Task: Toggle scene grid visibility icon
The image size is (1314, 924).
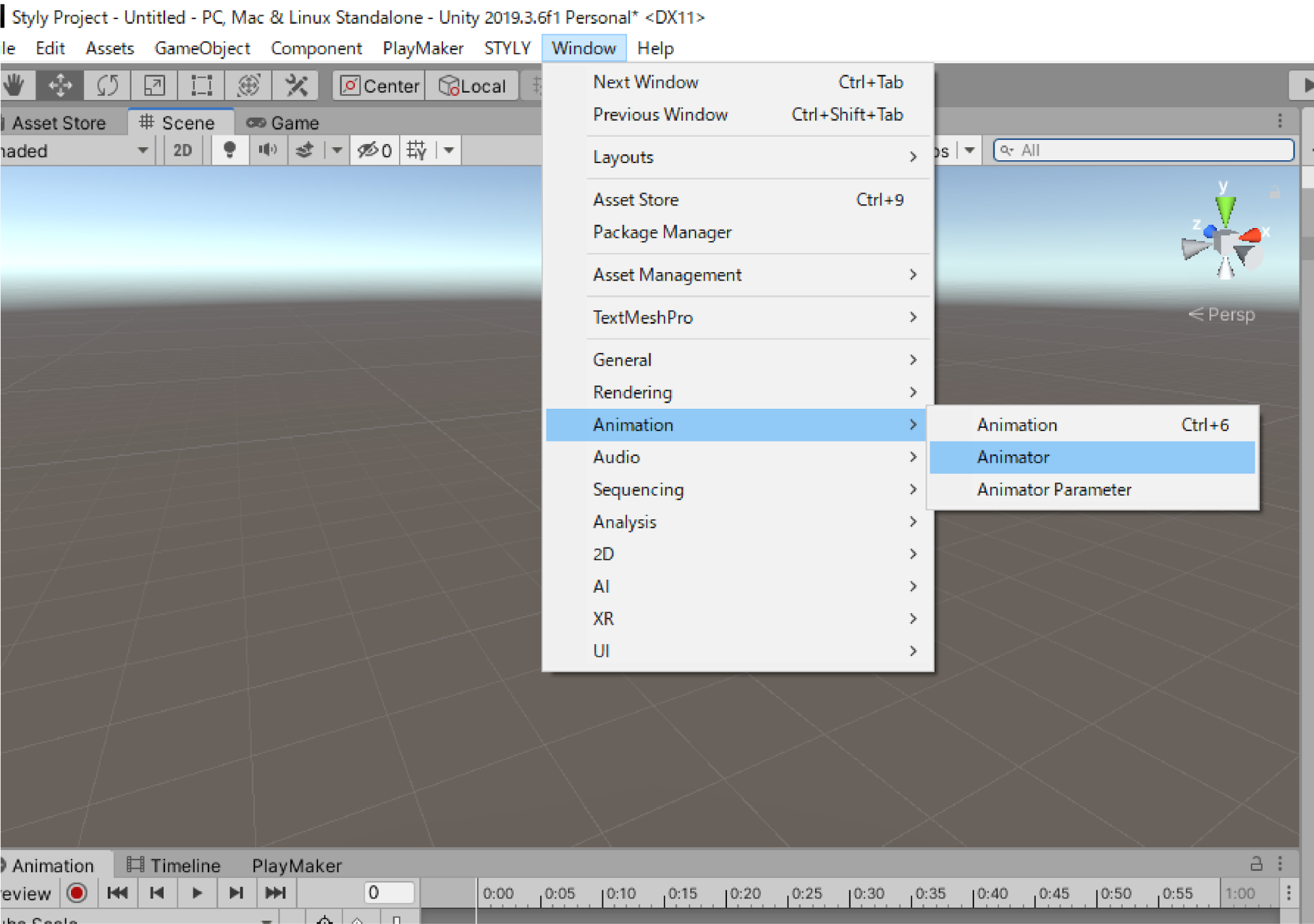Action: pyautogui.click(x=417, y=150)
